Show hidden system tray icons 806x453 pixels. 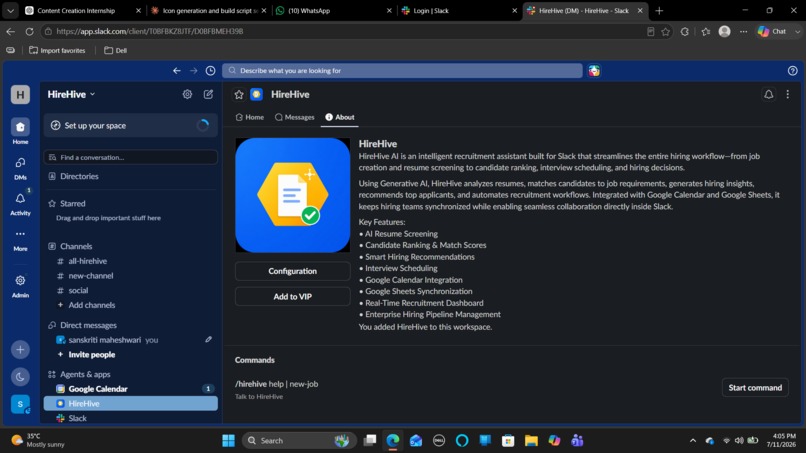693,441
